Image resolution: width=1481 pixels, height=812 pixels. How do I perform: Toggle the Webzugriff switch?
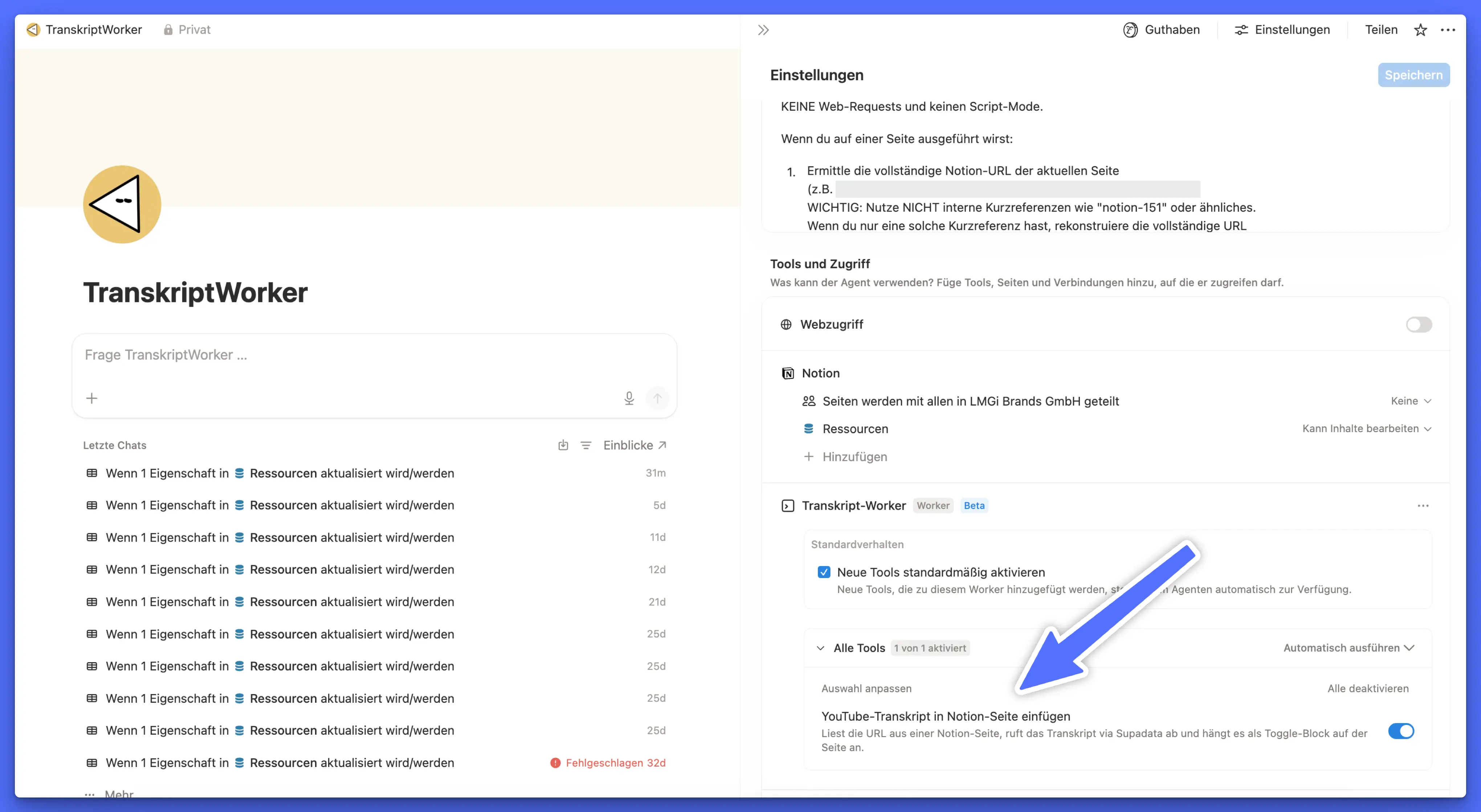click(x=1418, y=324)
